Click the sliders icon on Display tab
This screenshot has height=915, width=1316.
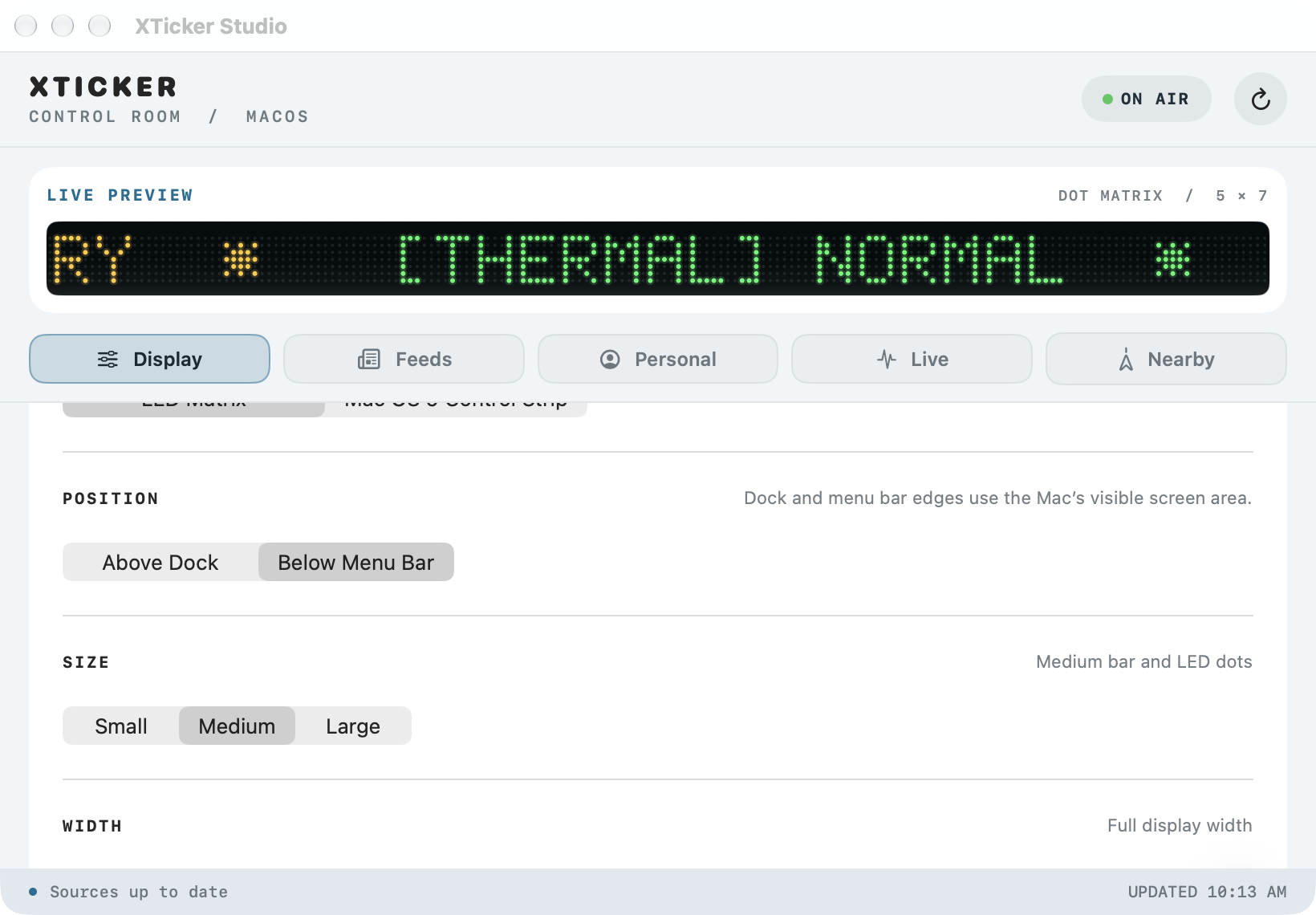[108, 359]
